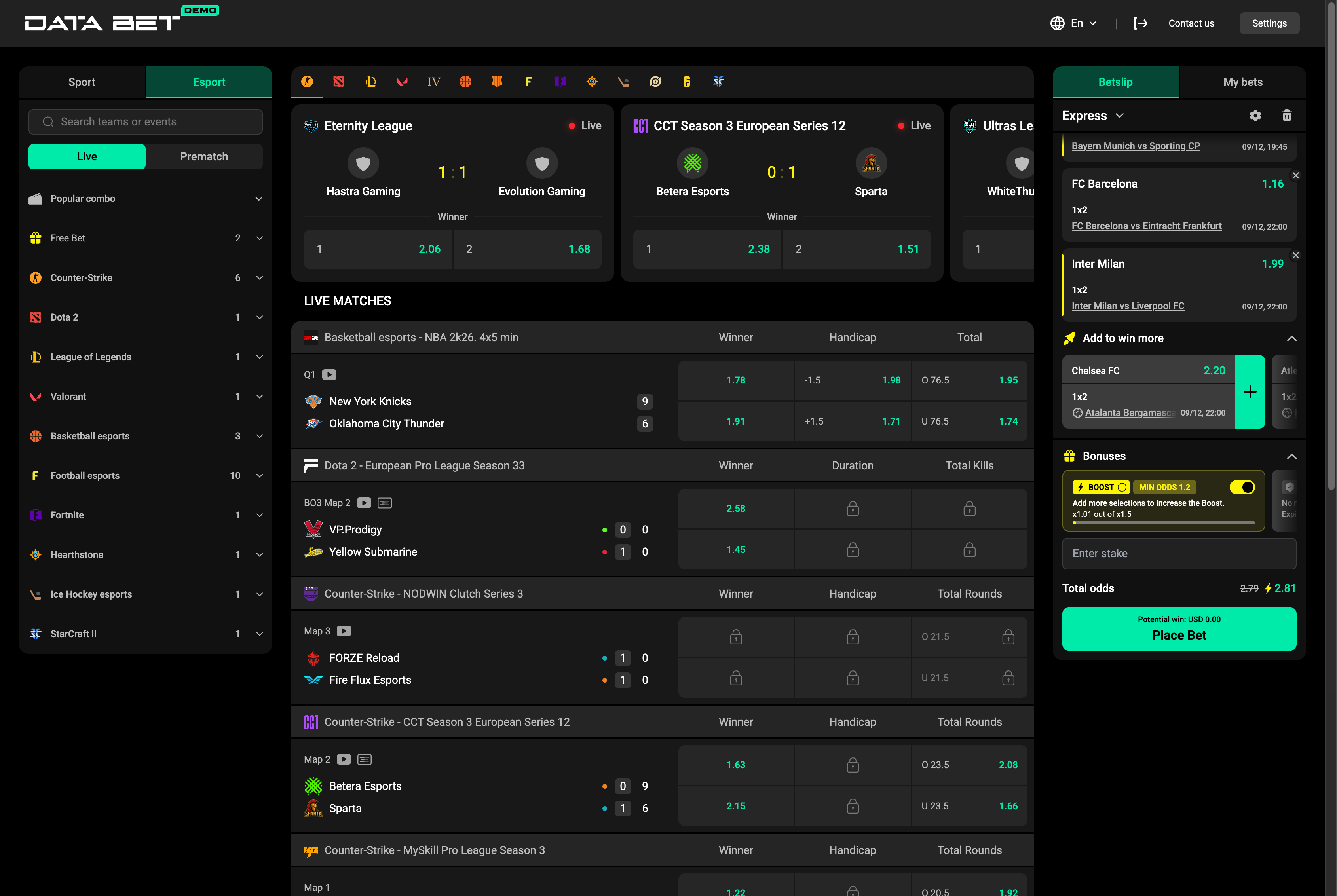The width and height of the screenshot is (1337, 896).
Task: Click the Enter stake input field
Action: tap(1179, 553)
